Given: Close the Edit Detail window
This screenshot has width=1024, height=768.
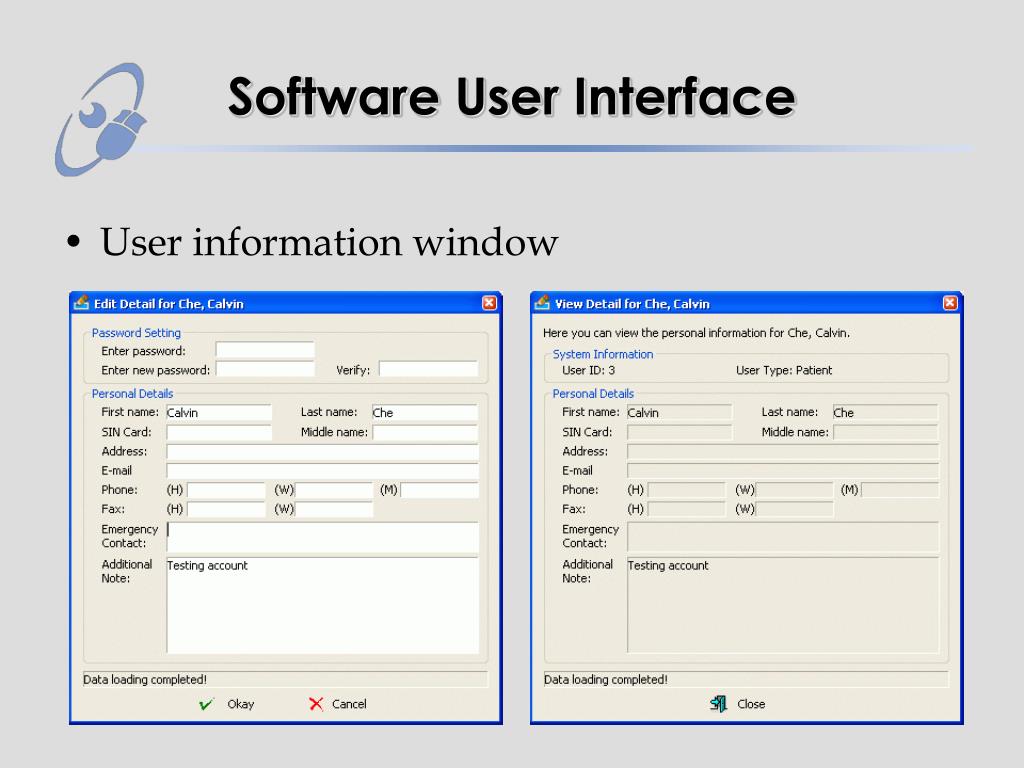Looking at the screenshot, I should coord(489,303).
